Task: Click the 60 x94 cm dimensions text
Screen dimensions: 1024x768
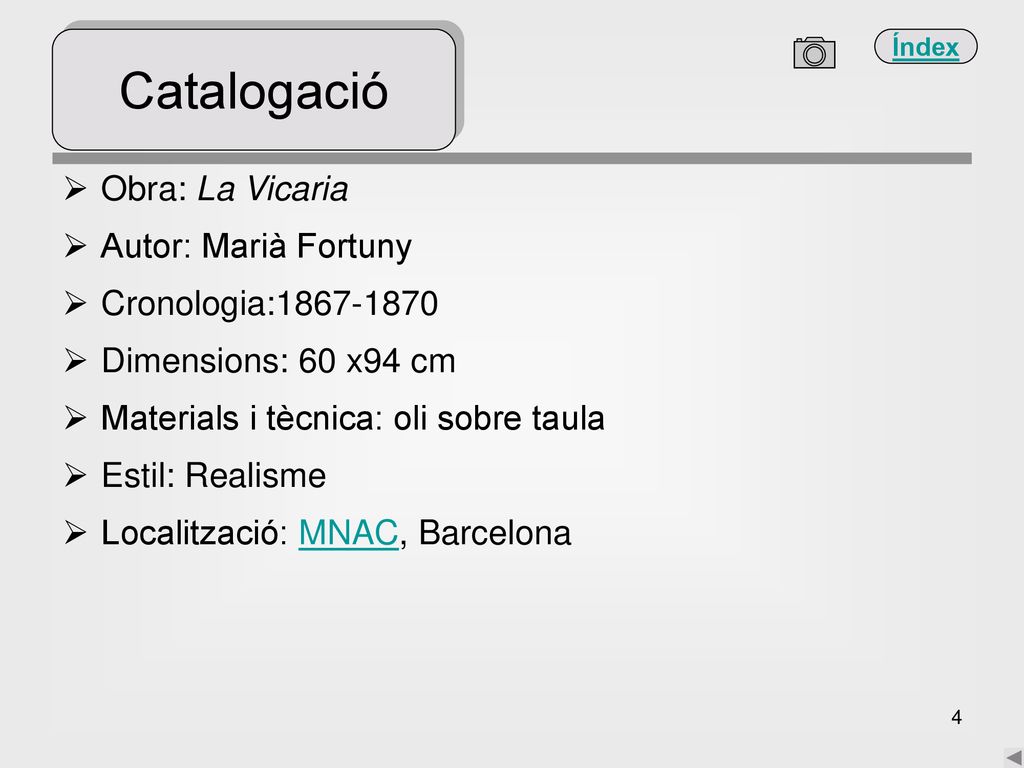Action: coord(377,361)
